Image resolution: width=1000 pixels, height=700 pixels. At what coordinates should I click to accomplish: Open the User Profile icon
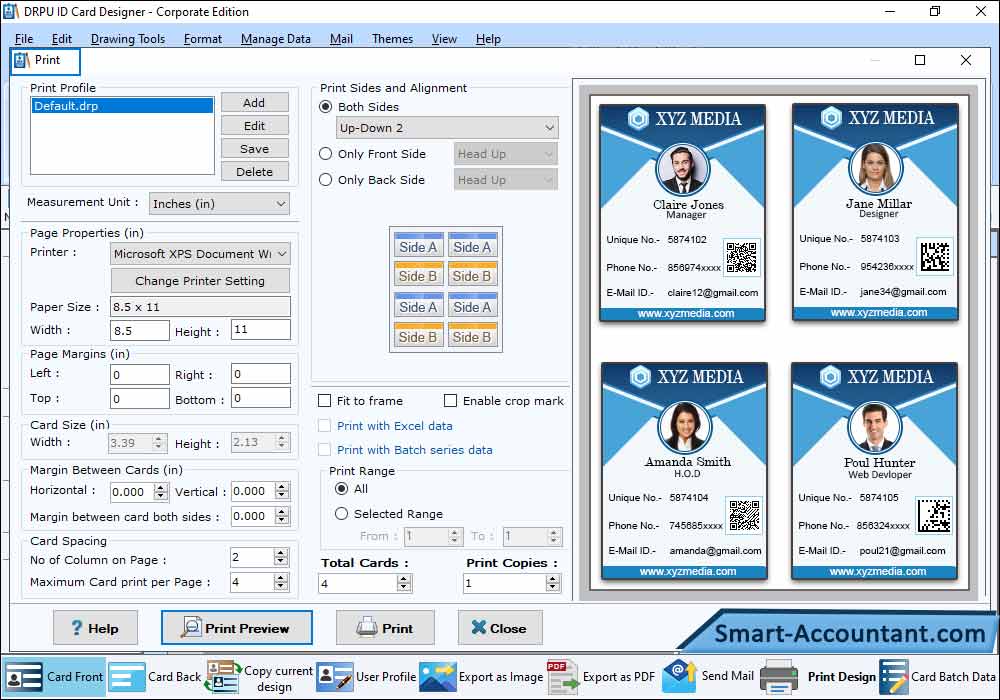tap(334, 676)
